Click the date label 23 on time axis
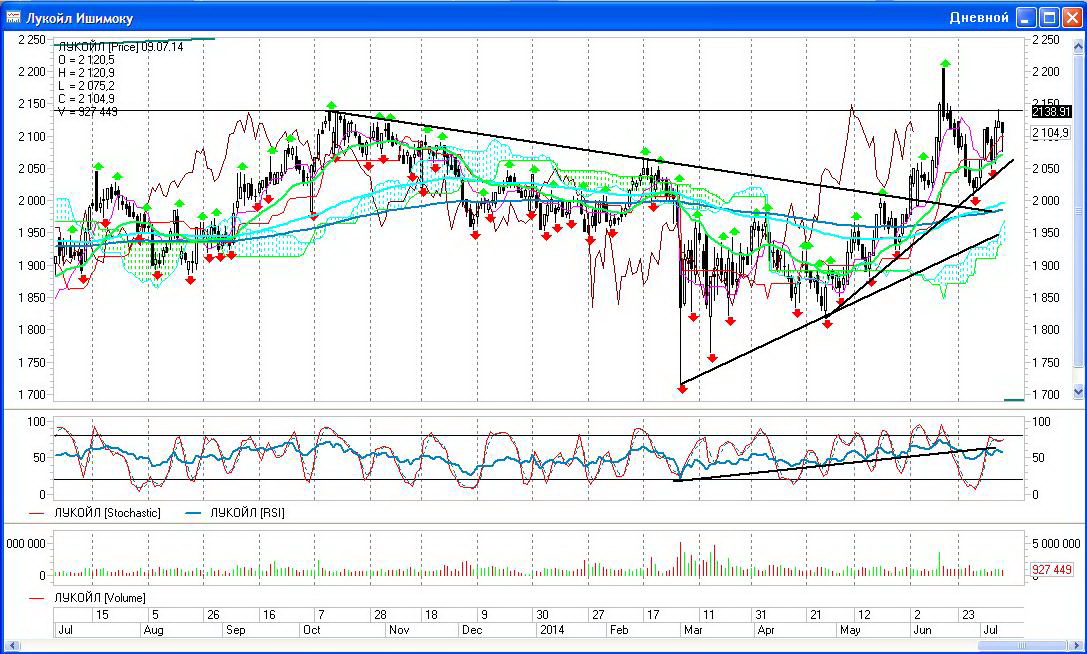This screenshot has width=1087, height=654. click(968, 614)
